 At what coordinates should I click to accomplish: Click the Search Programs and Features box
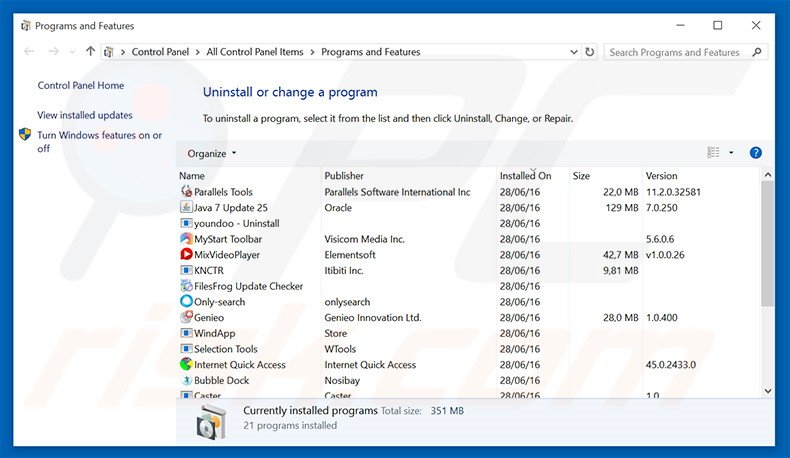point(680,52)
